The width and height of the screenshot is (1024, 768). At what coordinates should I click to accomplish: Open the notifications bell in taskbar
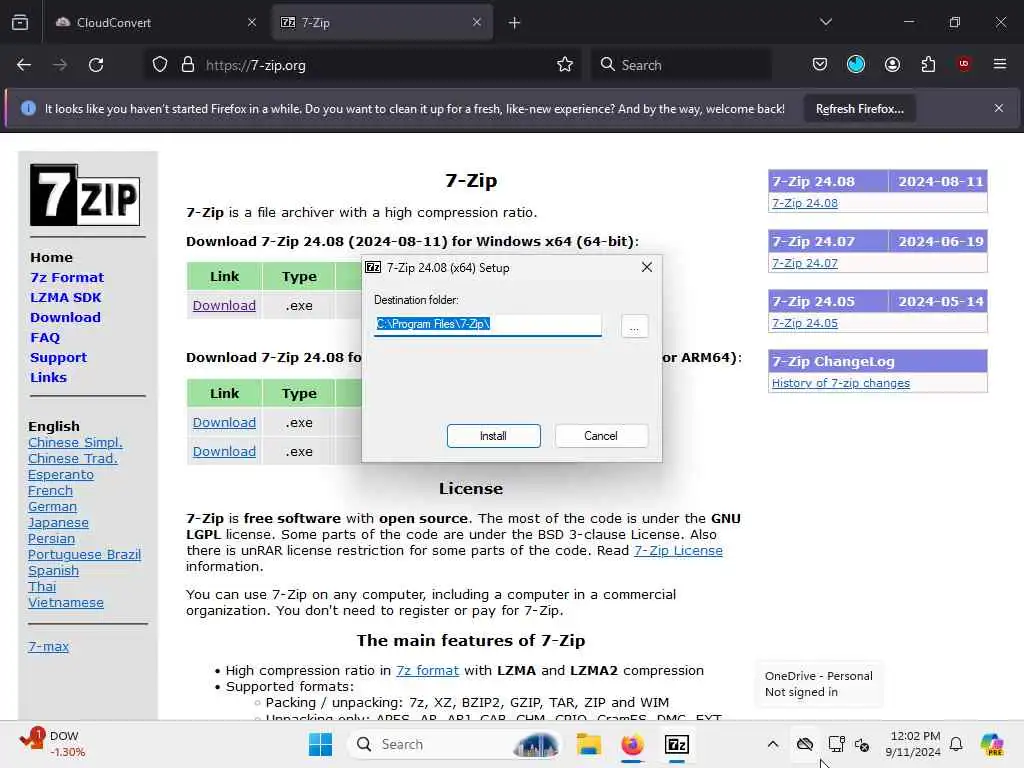point(956,744)
